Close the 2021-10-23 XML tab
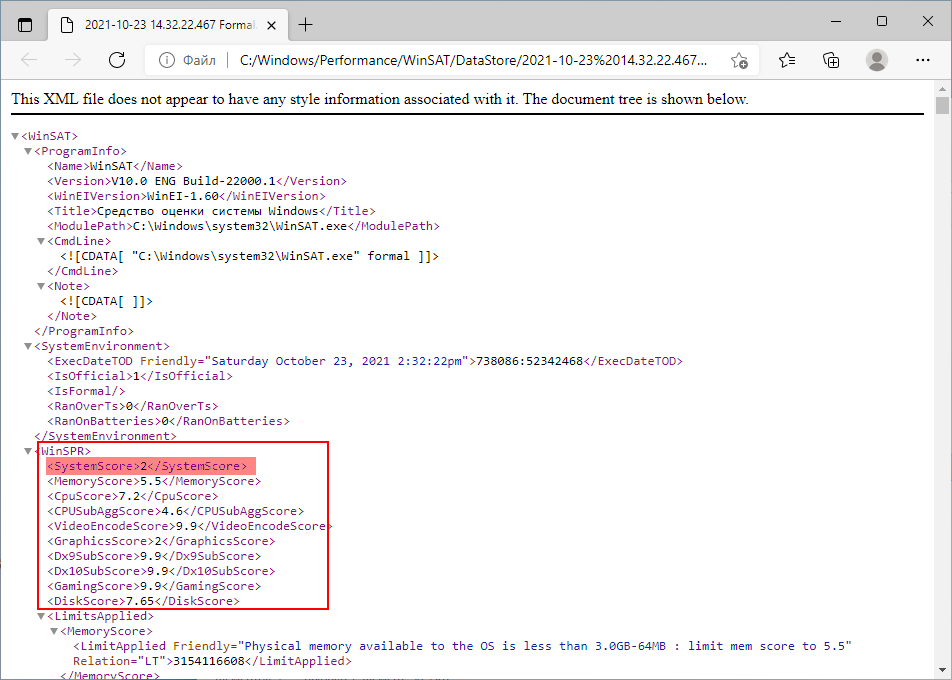This screenshot has height=680, width=952. pos(271,22)
